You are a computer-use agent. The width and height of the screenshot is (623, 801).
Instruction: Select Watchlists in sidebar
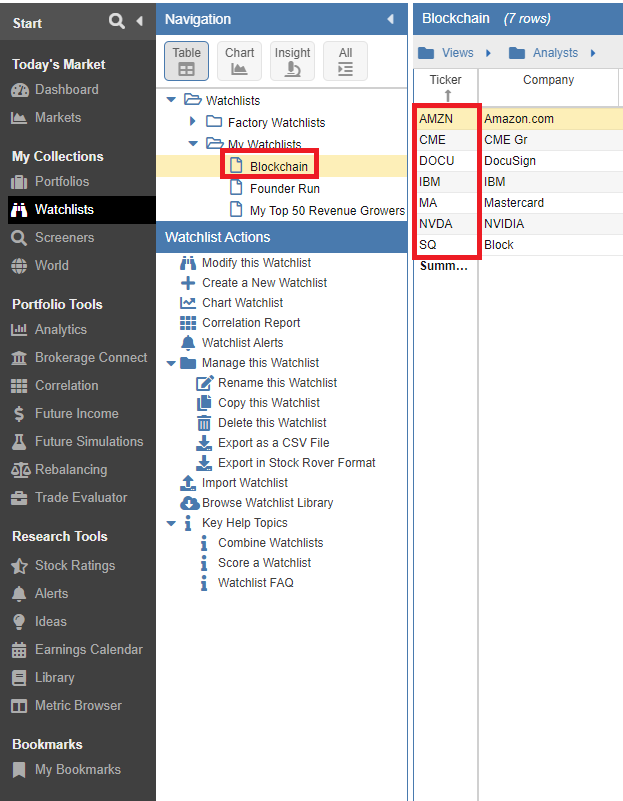coord(82,209)
